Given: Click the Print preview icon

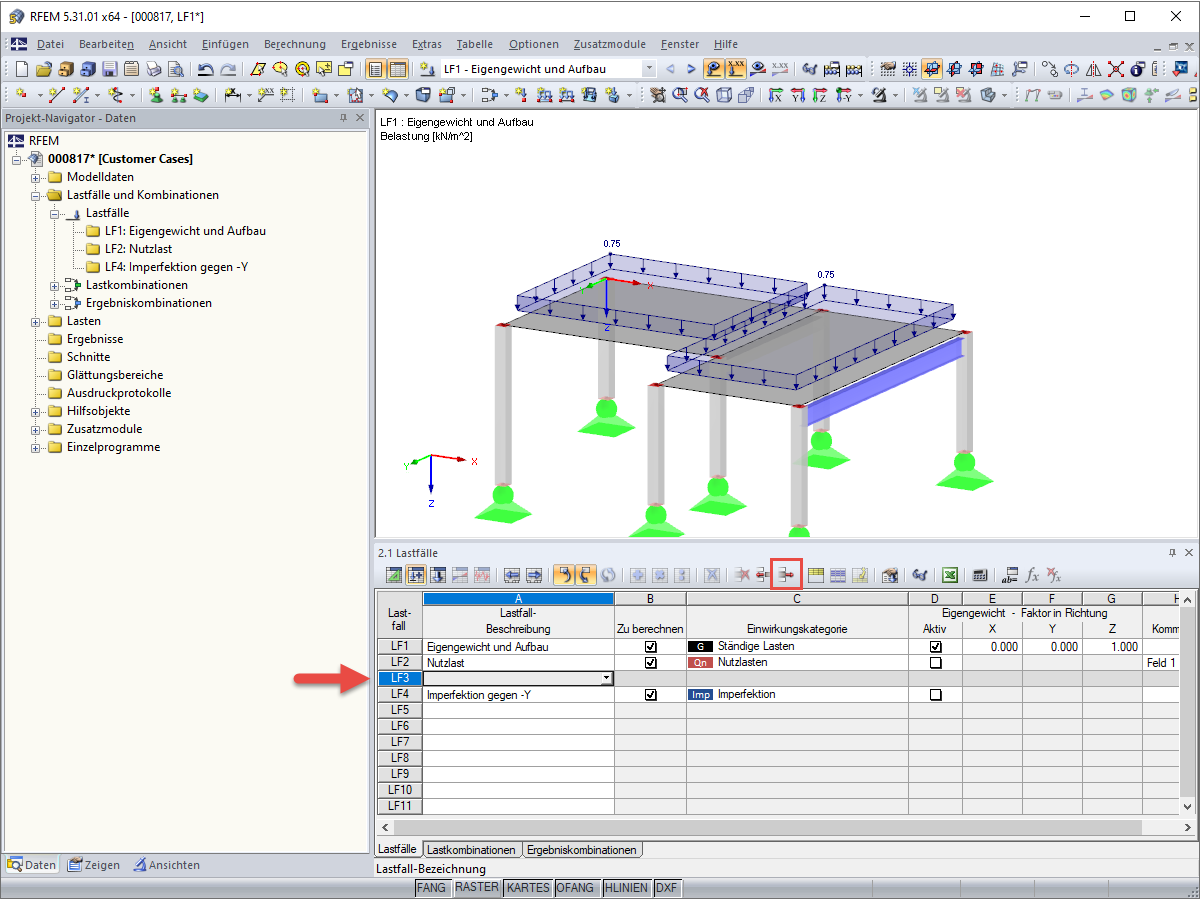Looking at the screenshot, I should pos(175,69).
